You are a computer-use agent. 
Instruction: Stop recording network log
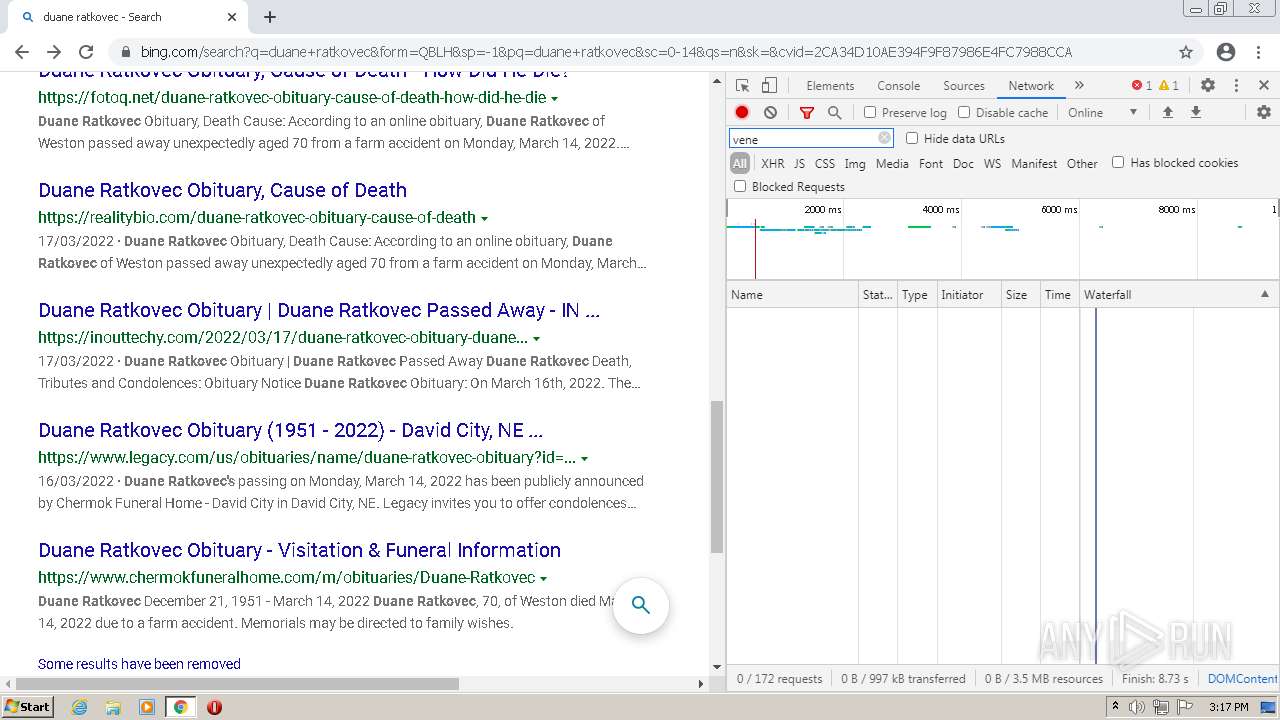click(x=742, y=113)
